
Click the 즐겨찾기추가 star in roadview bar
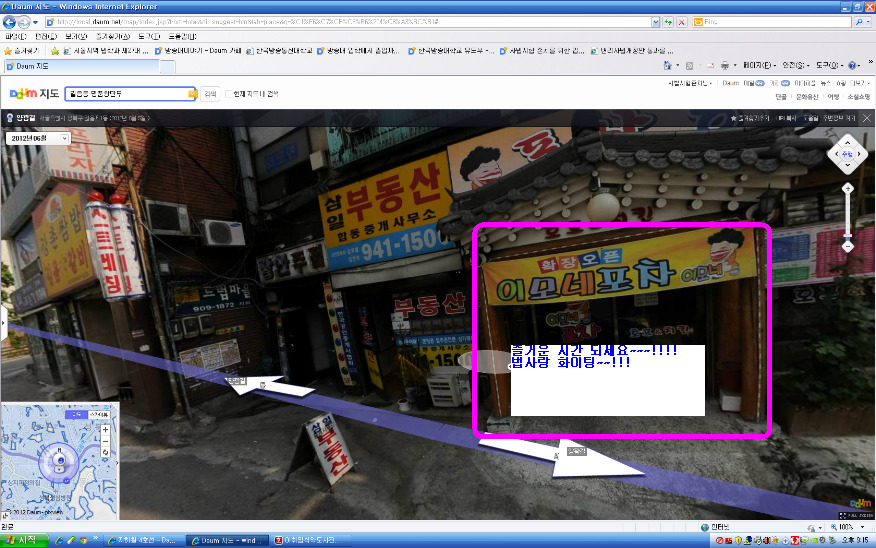tap(750, 118)
